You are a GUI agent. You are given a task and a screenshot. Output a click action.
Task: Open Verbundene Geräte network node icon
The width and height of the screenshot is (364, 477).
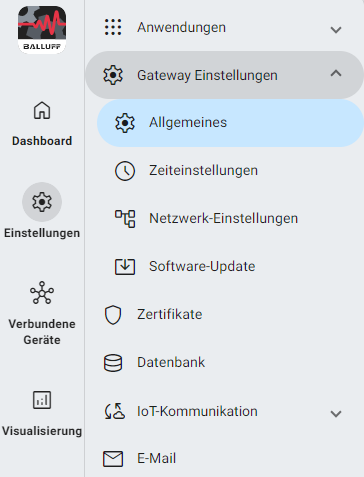click(42, 293)
